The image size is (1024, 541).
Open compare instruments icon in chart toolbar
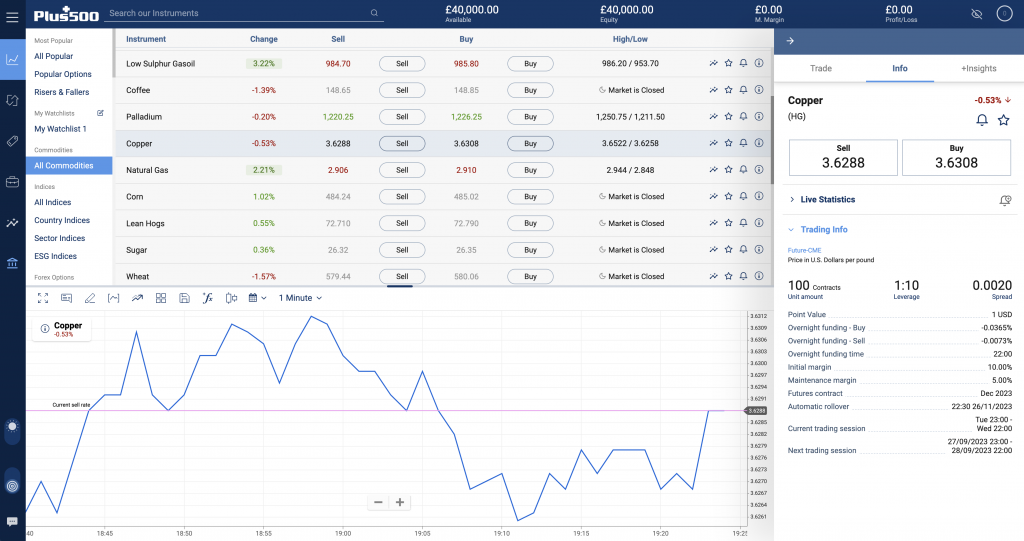click(231, 298)
